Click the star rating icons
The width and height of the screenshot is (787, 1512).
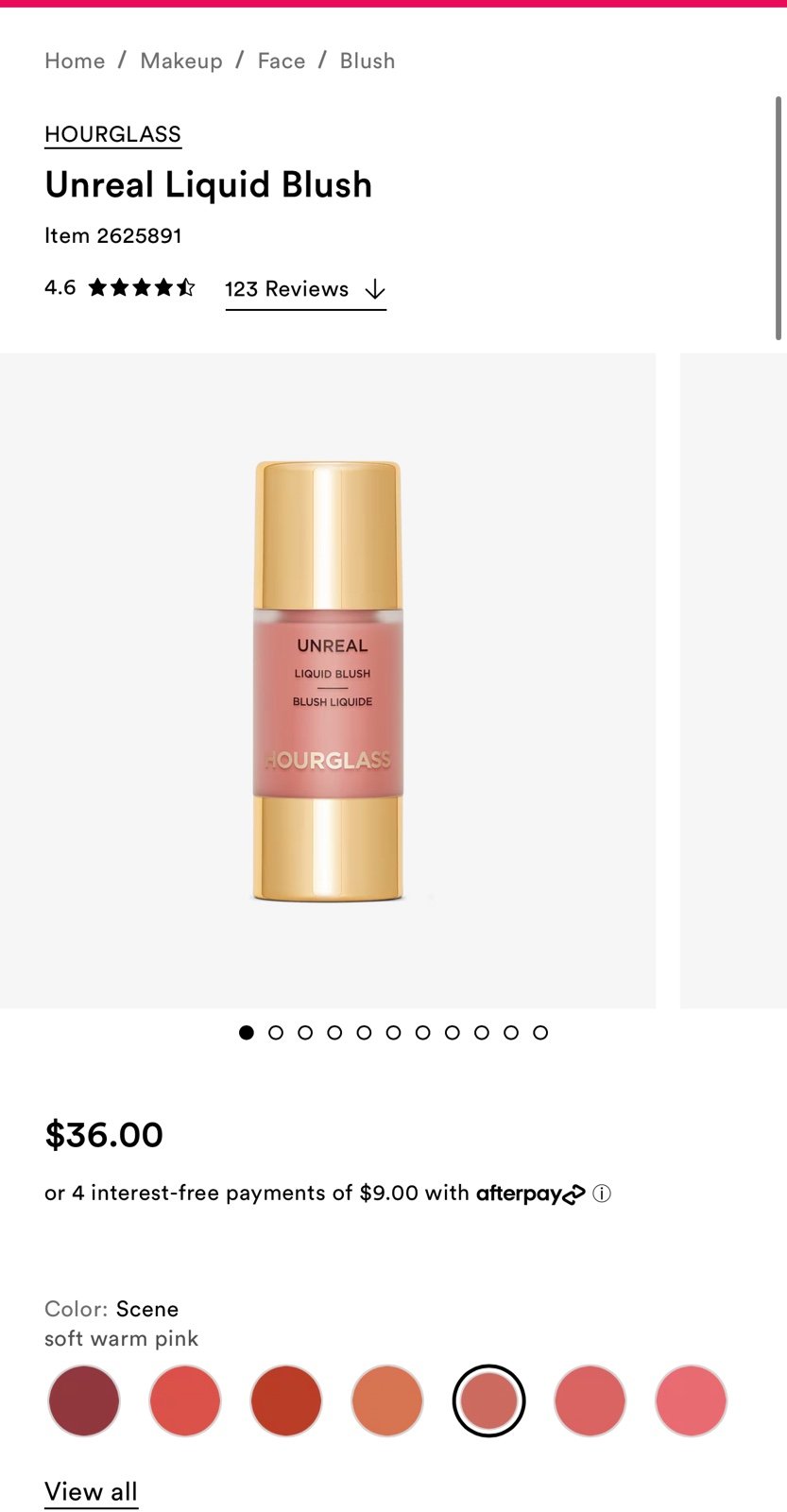point(142,287)
